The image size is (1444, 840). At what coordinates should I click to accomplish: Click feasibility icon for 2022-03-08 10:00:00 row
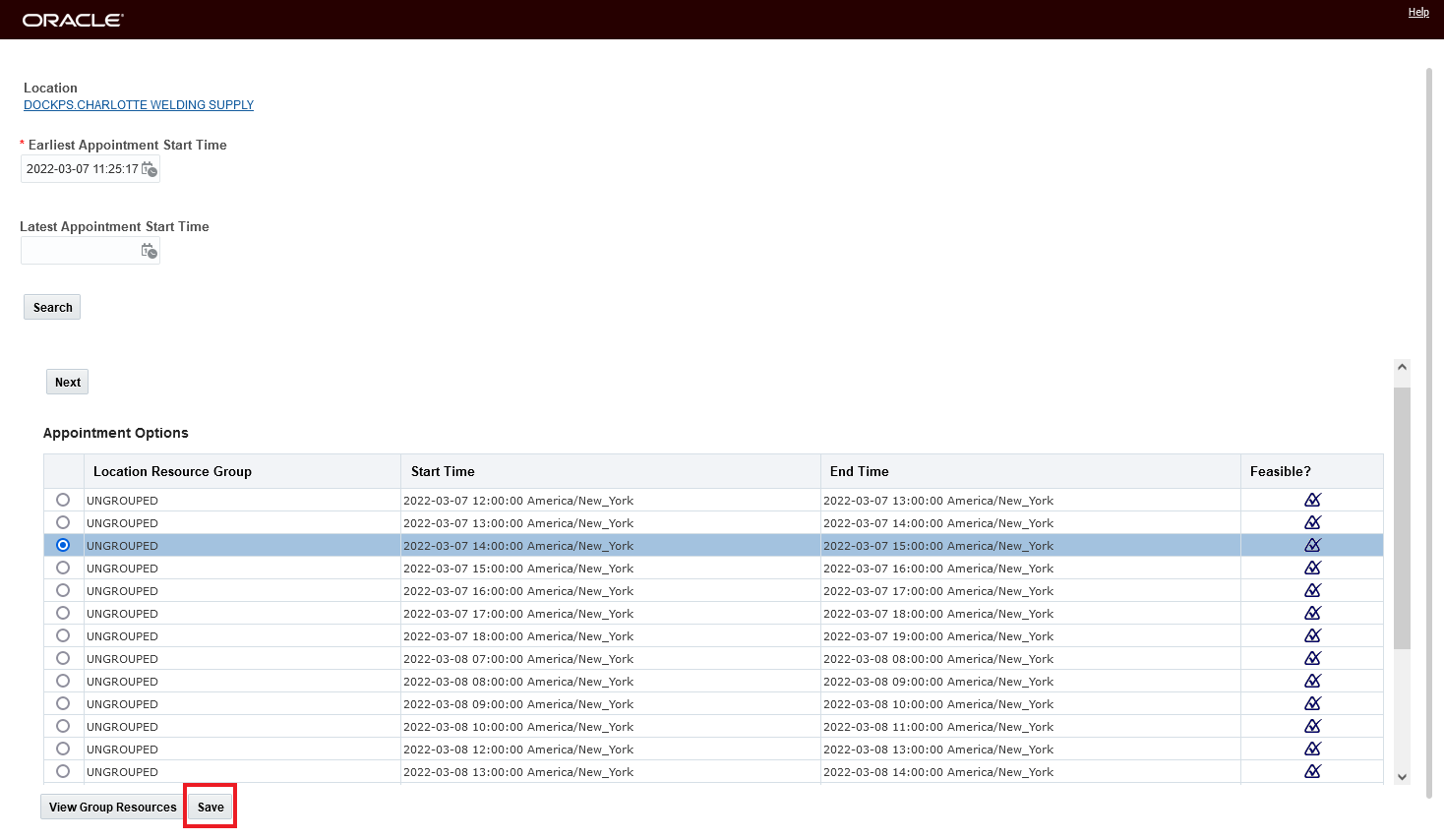pyautogui.click(x=1312, y=726)
